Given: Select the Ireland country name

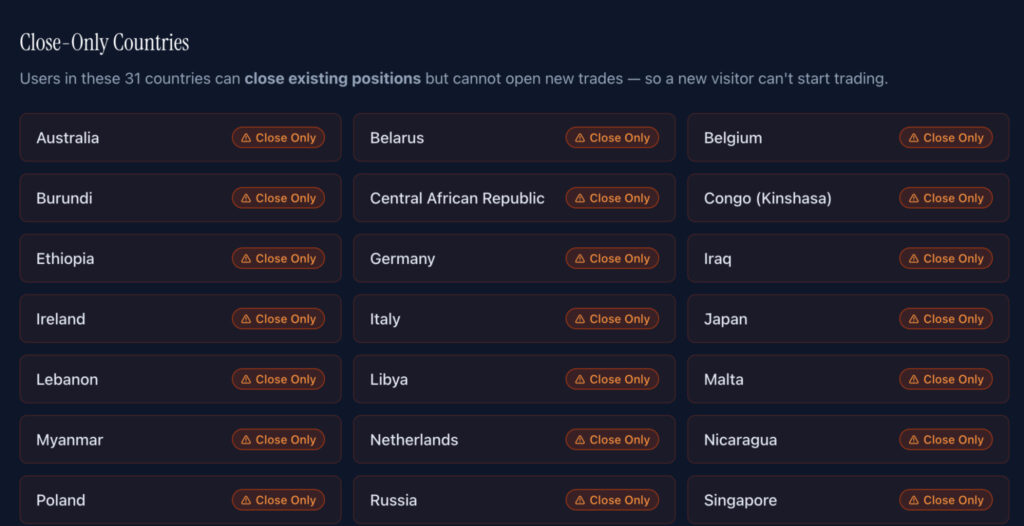Looking at the screenshot, I should click(61, 319).
